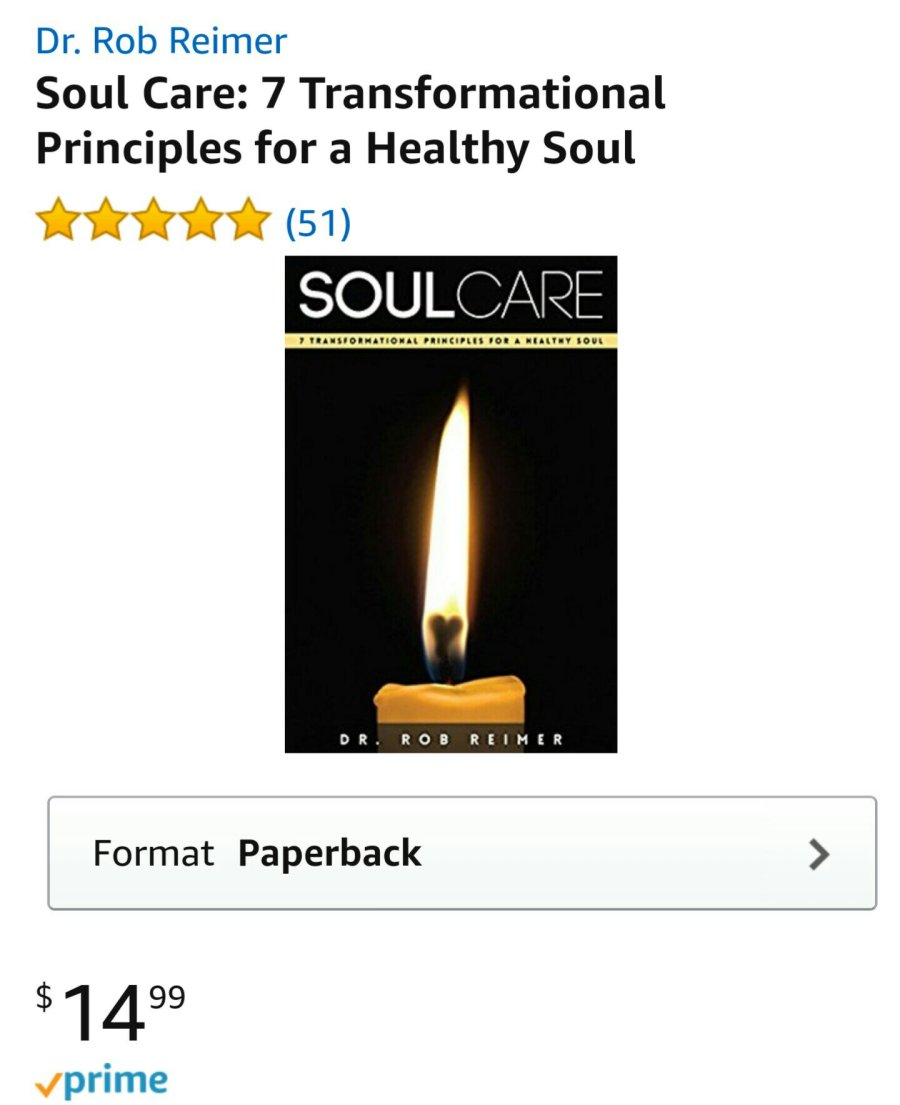Click the fifth gold rating star
This screenshot has height=1105, width=900.
[x=247, y=219]
